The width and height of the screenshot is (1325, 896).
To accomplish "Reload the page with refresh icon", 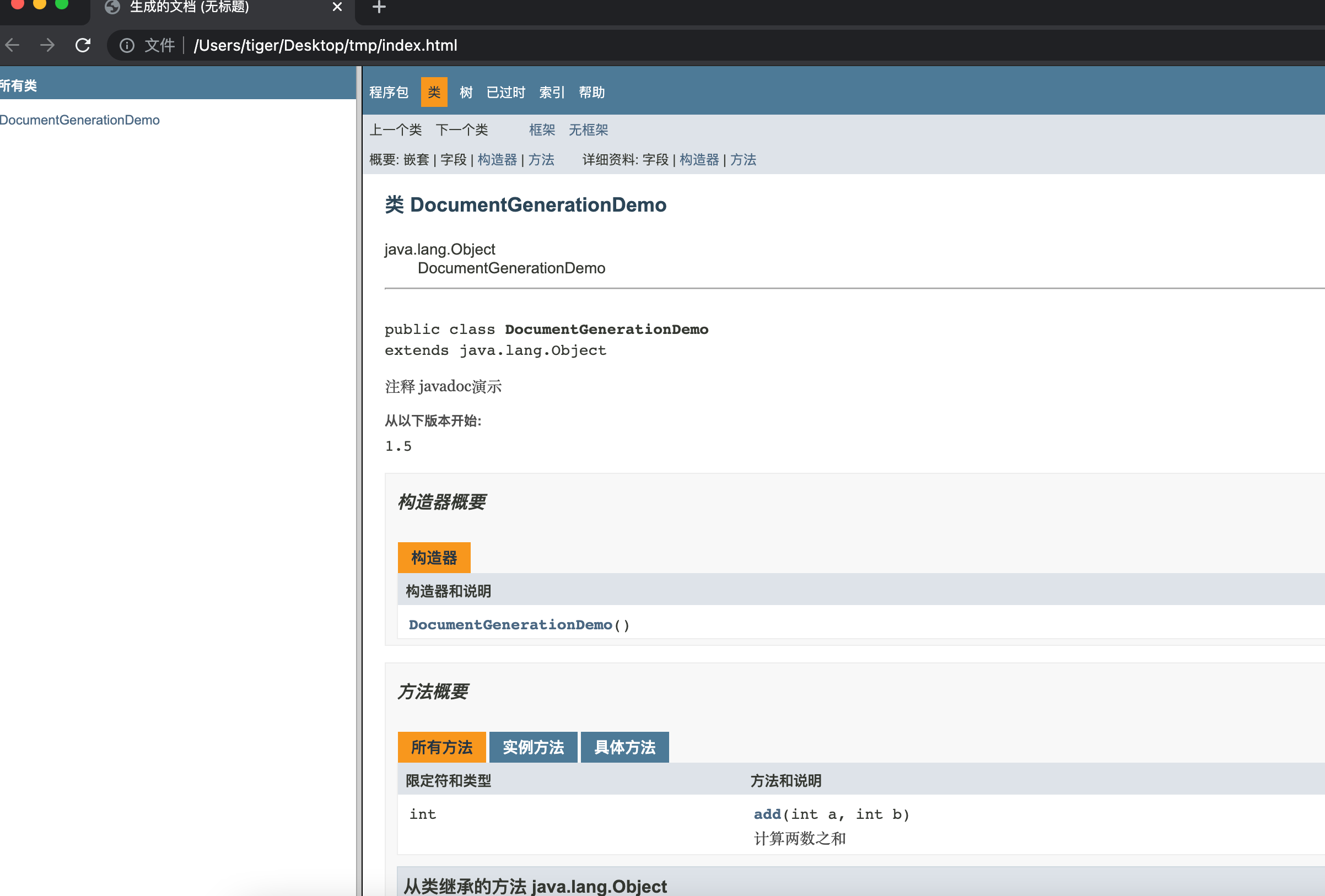I will [83, 45].
